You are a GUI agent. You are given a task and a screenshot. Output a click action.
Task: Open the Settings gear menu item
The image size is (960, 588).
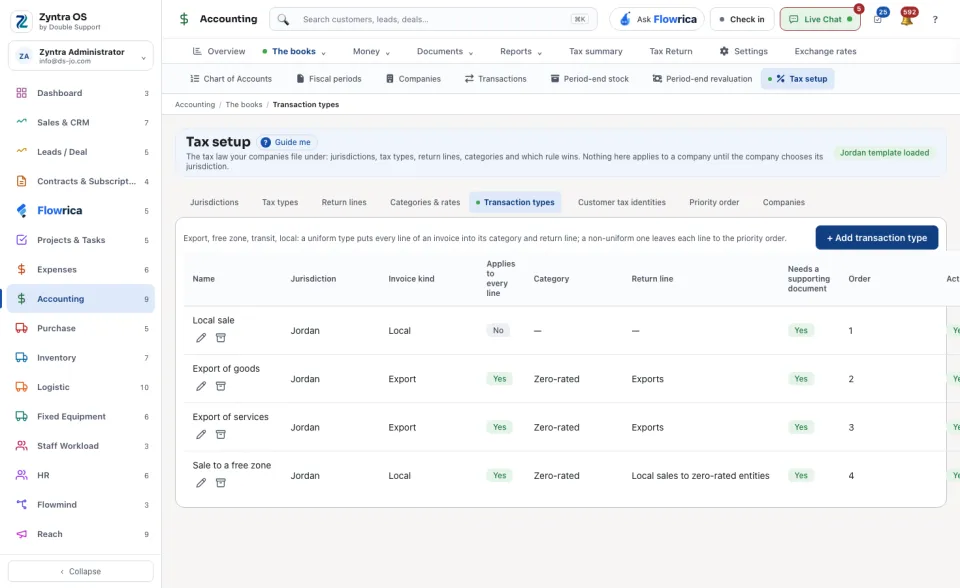(743, 51)
